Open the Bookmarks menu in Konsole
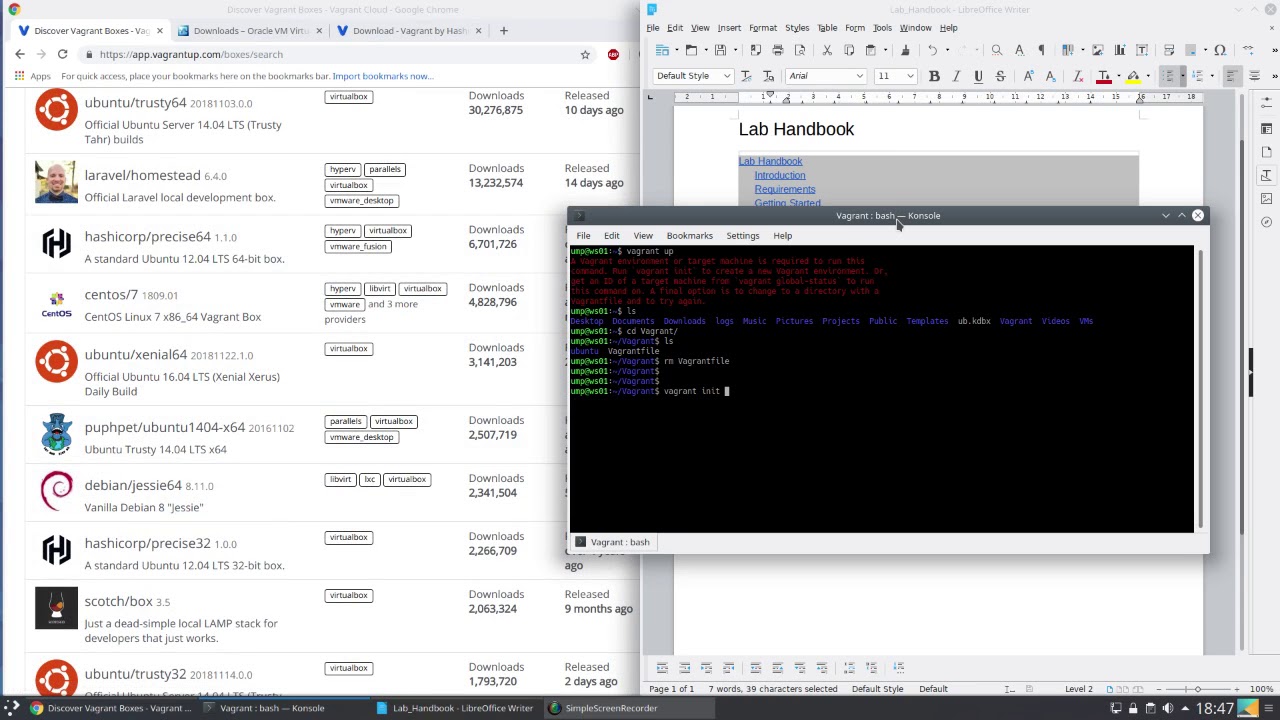This screenshot has width=1280, height=720. tap(689, 236)
